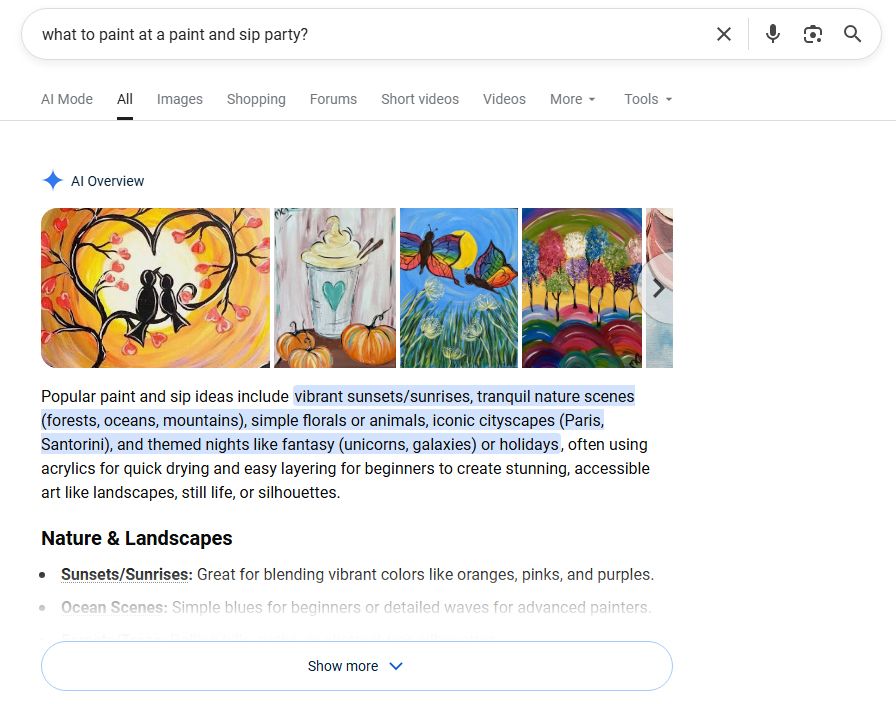896x704 pixels.
Task: Click the Sunsets/Sunrises underlined link
Action: tap(126, 575)
